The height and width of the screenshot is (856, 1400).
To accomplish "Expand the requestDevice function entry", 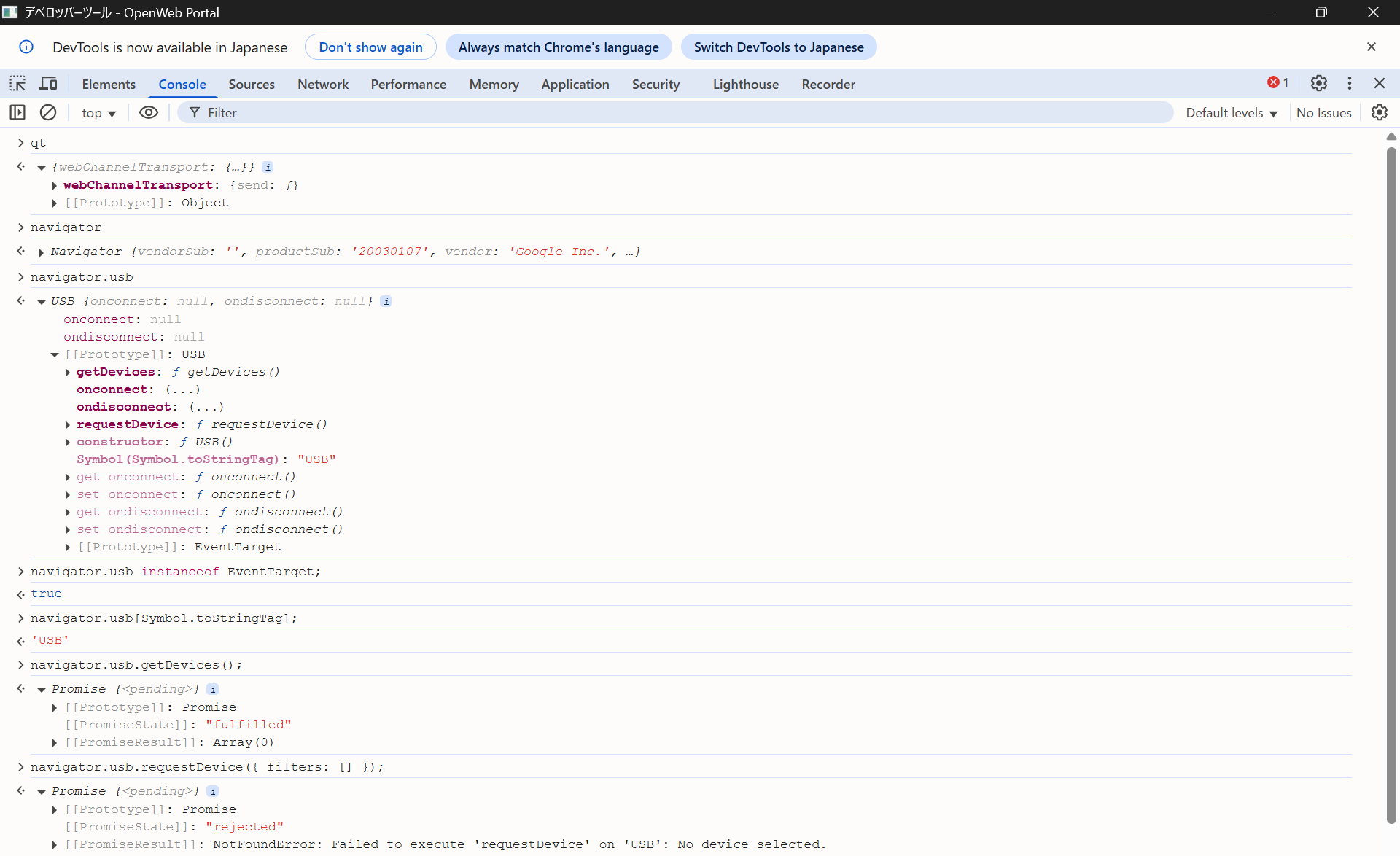I will (68, 424).
